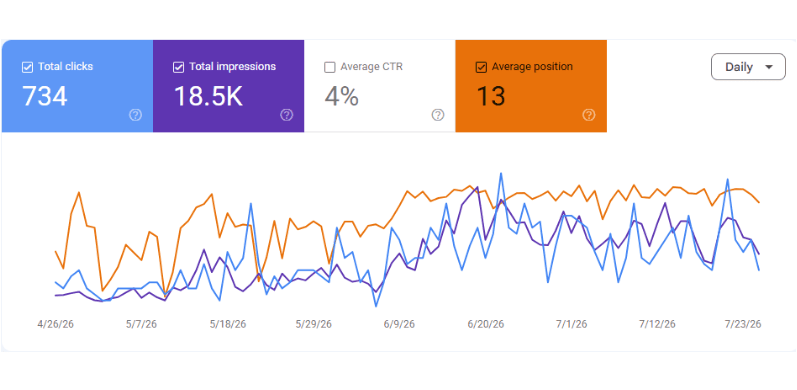The height and width of the screenshot is (390, 797).
Task: Click the 7/23/26 date label
Action: [x=743, y=324]
